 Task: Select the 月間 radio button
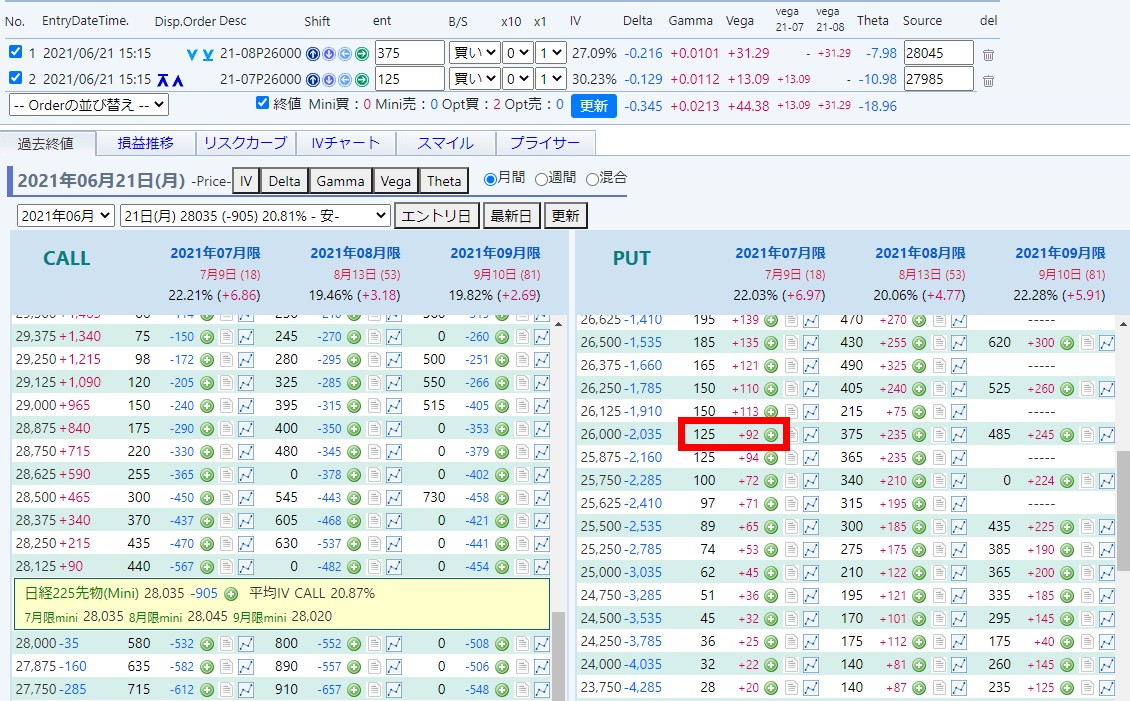(x=490, y=179)
